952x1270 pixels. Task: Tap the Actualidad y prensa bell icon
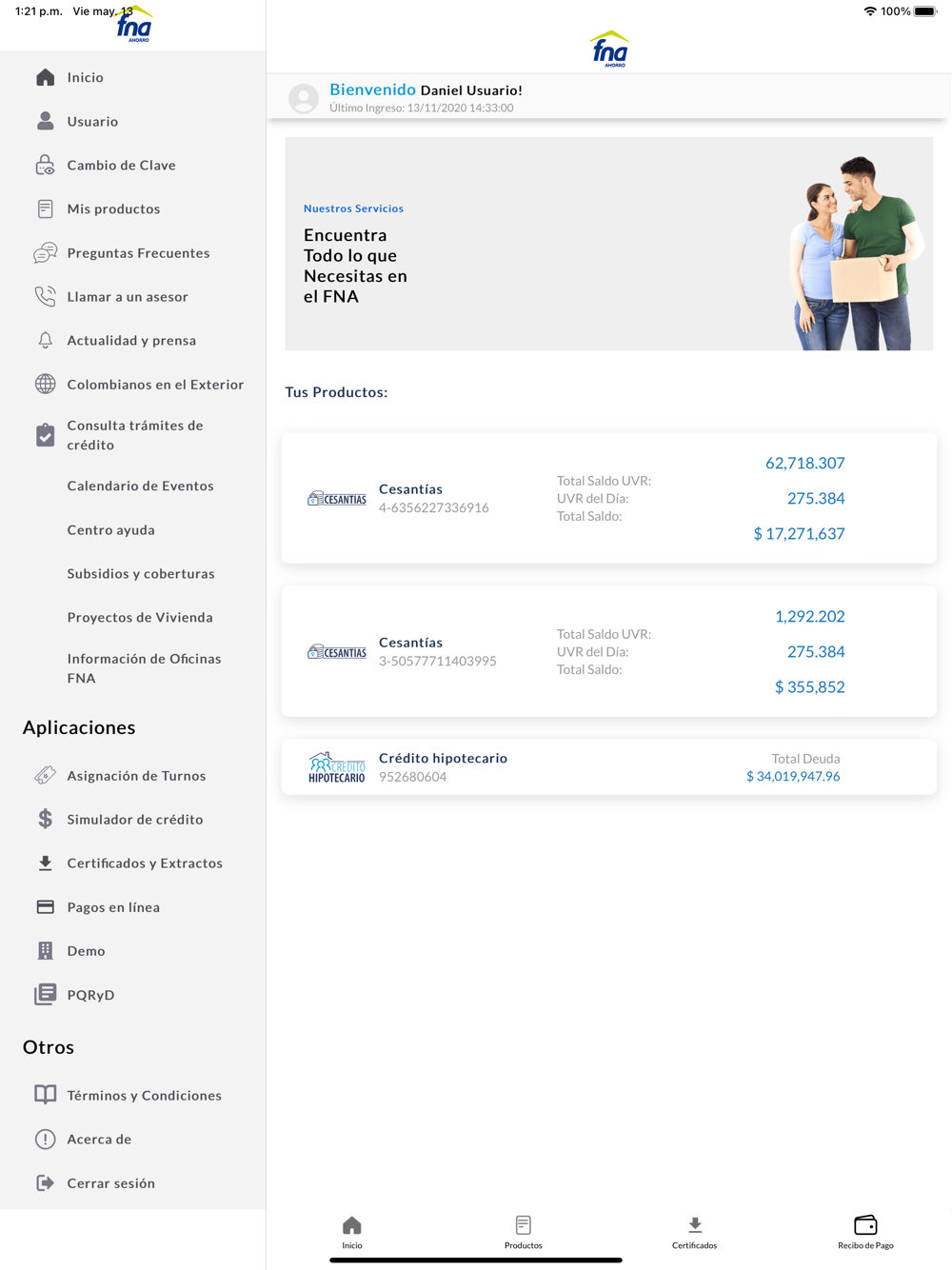(x=45, y=340)
